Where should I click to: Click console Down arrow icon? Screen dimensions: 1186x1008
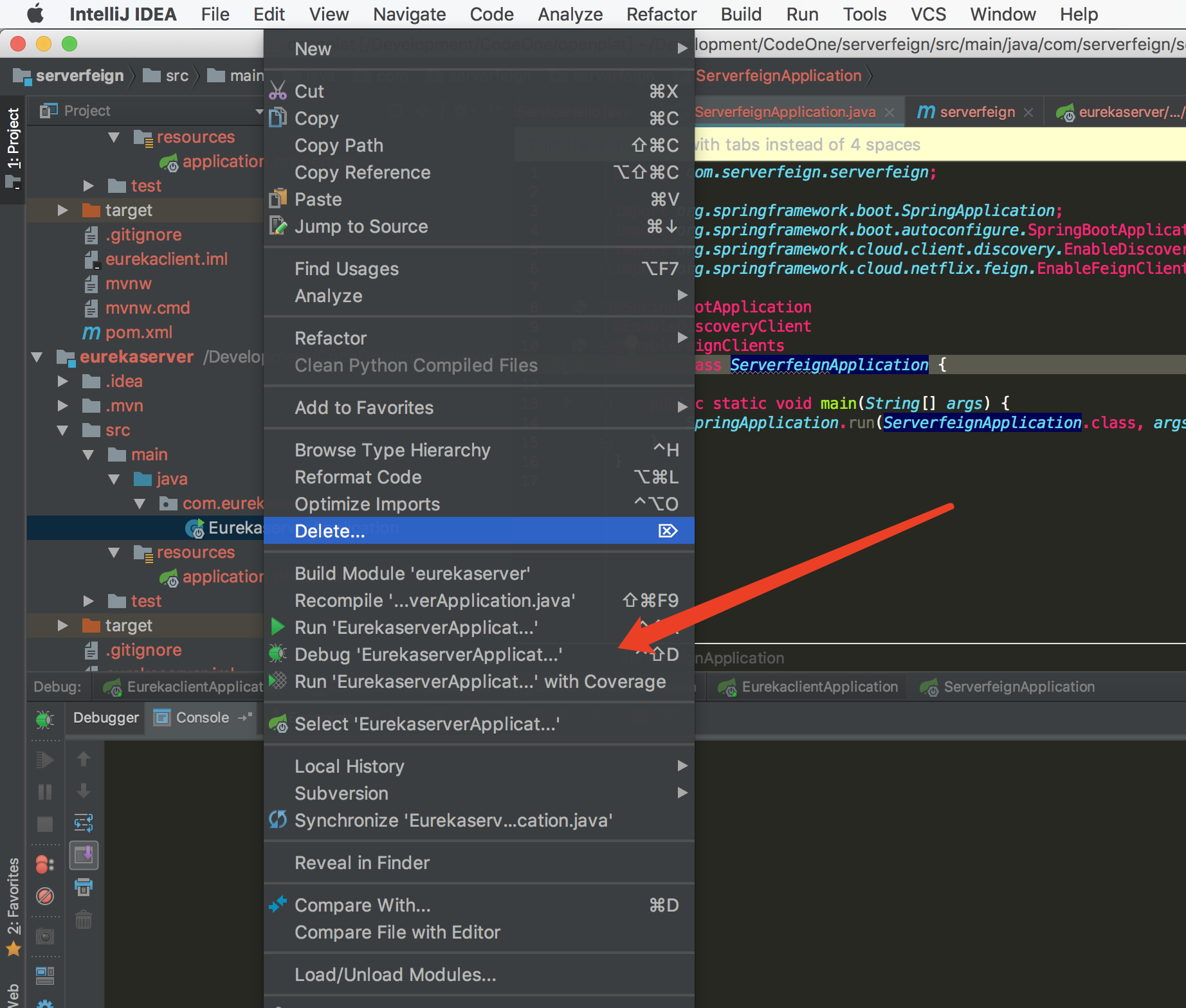[x=84, y=791]
